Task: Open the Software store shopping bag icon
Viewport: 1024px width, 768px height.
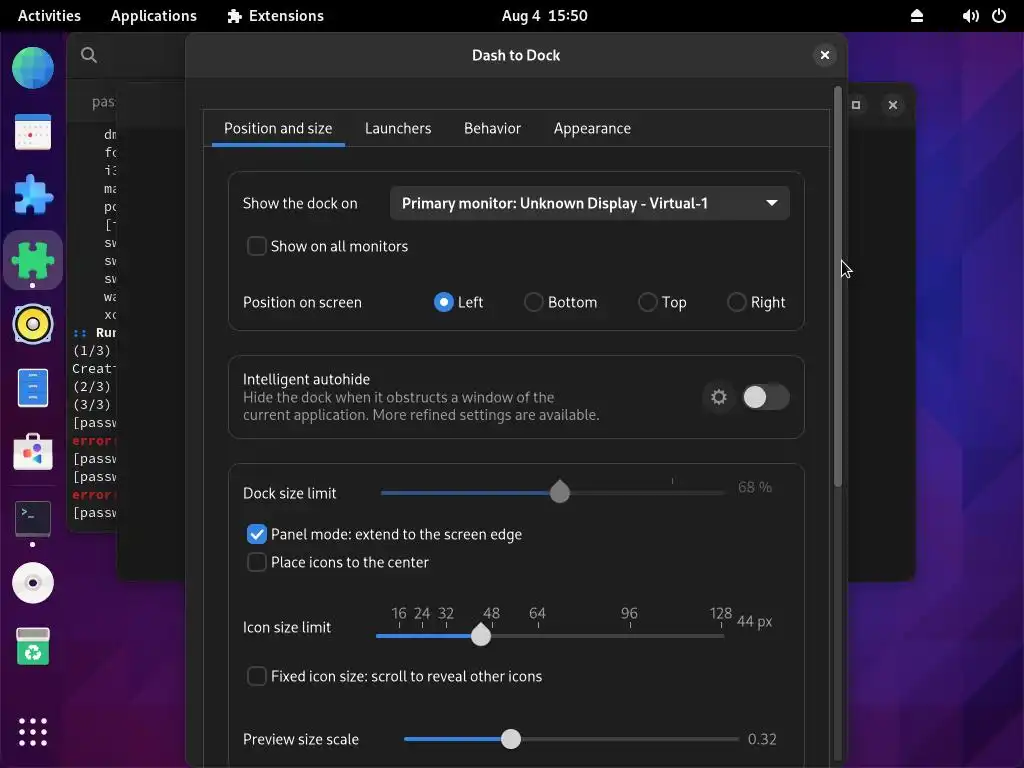Action: (x=33, y=452)
